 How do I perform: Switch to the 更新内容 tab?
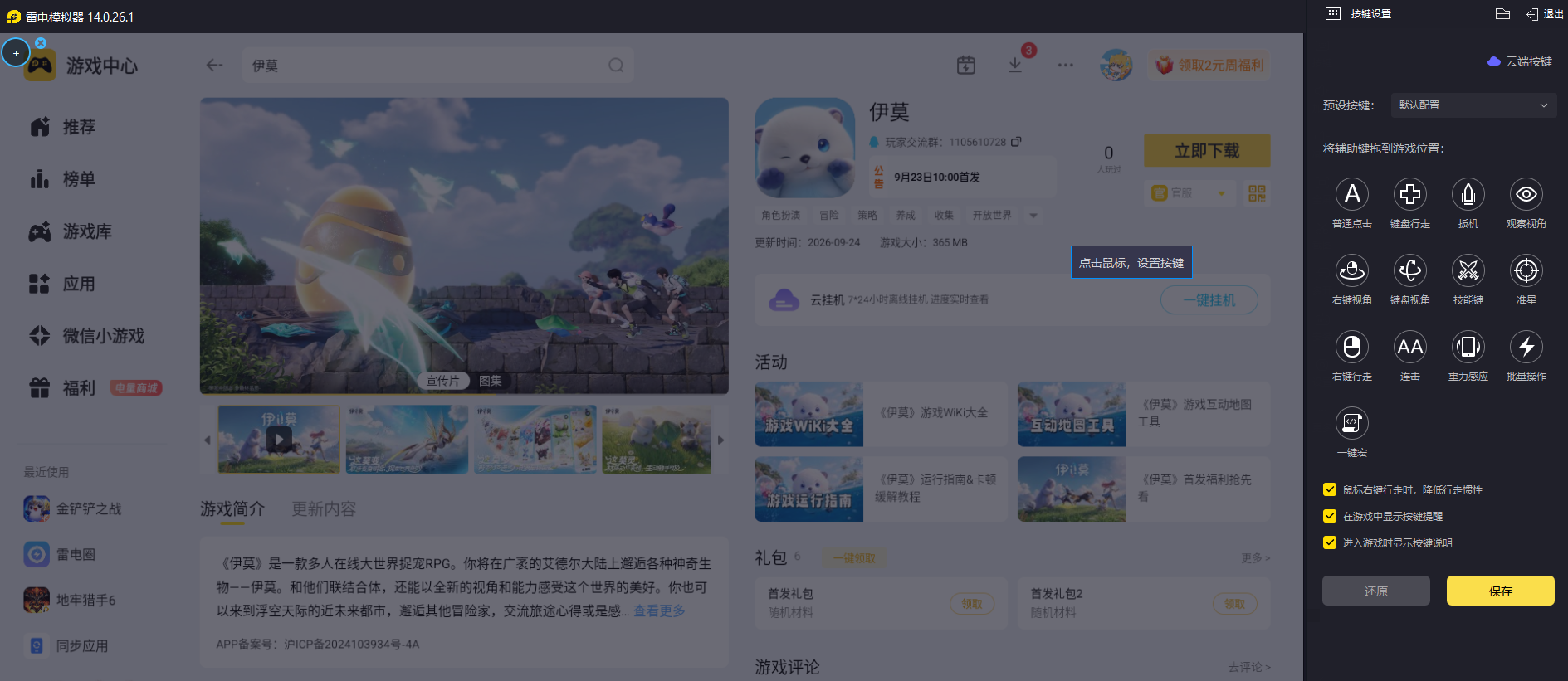pyautogui.click(x=324, y=508)
